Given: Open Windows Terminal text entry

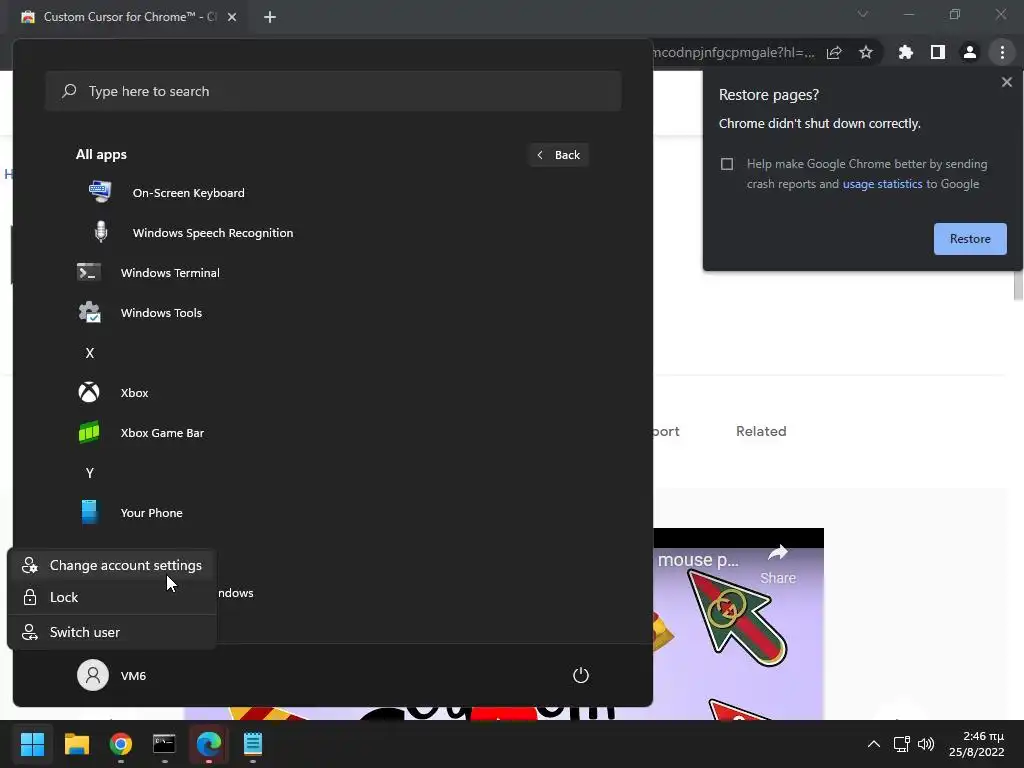Looking at the screenshot, I should tap(170, 272).
